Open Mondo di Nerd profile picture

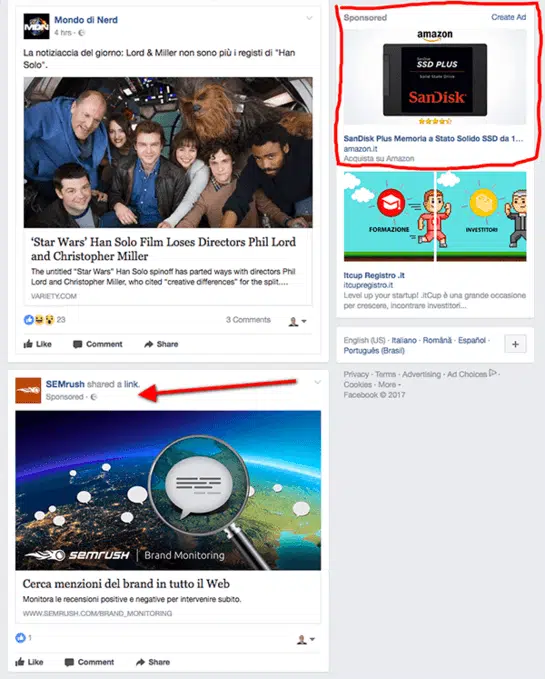(x=36, y=26)
